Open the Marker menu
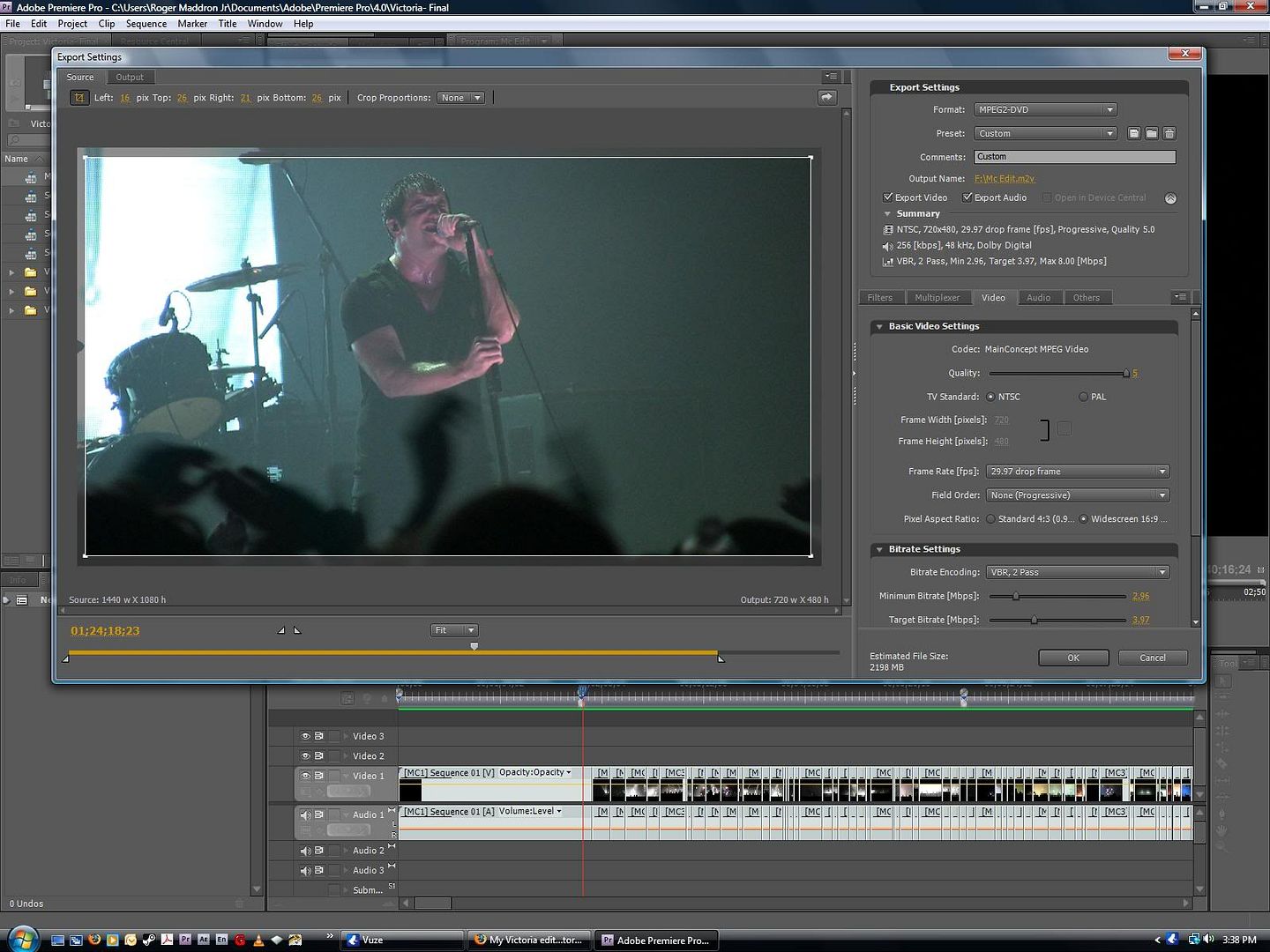This screenshot has height=952, width=1270. pos(192,24)
